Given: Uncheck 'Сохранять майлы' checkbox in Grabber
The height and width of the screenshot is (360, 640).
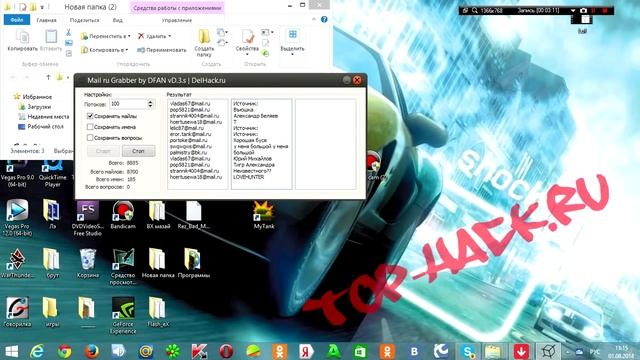Looking at the screenshot, I should point(90,116).
